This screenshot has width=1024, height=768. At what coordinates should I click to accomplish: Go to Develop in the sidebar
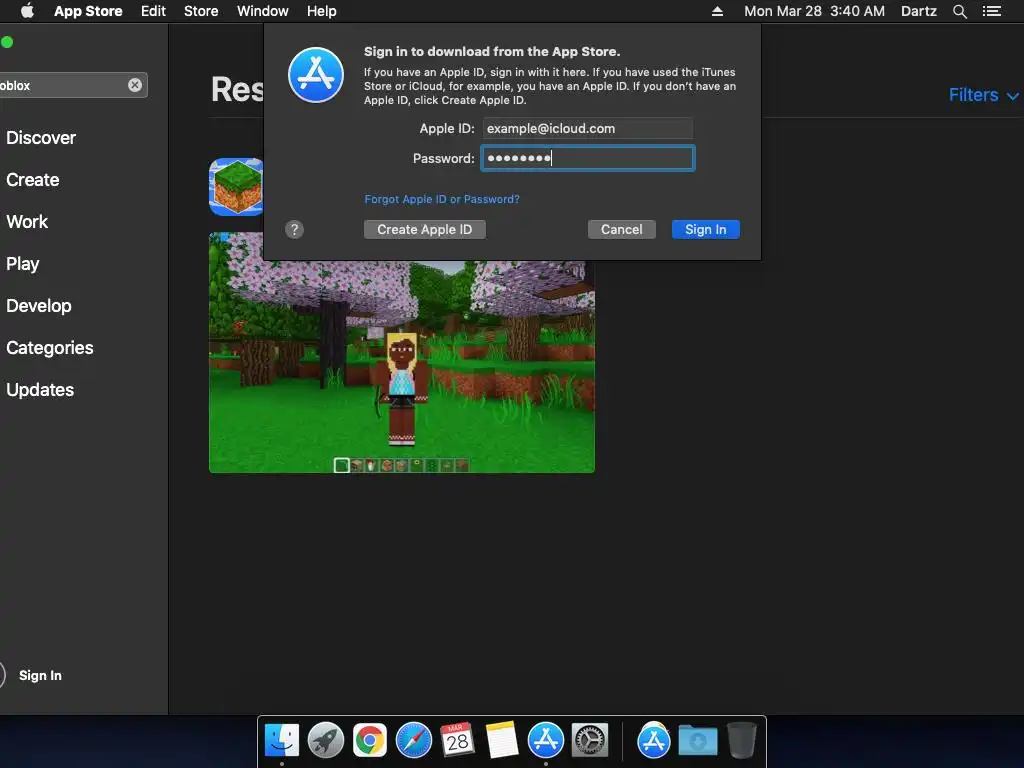(39, 306)
